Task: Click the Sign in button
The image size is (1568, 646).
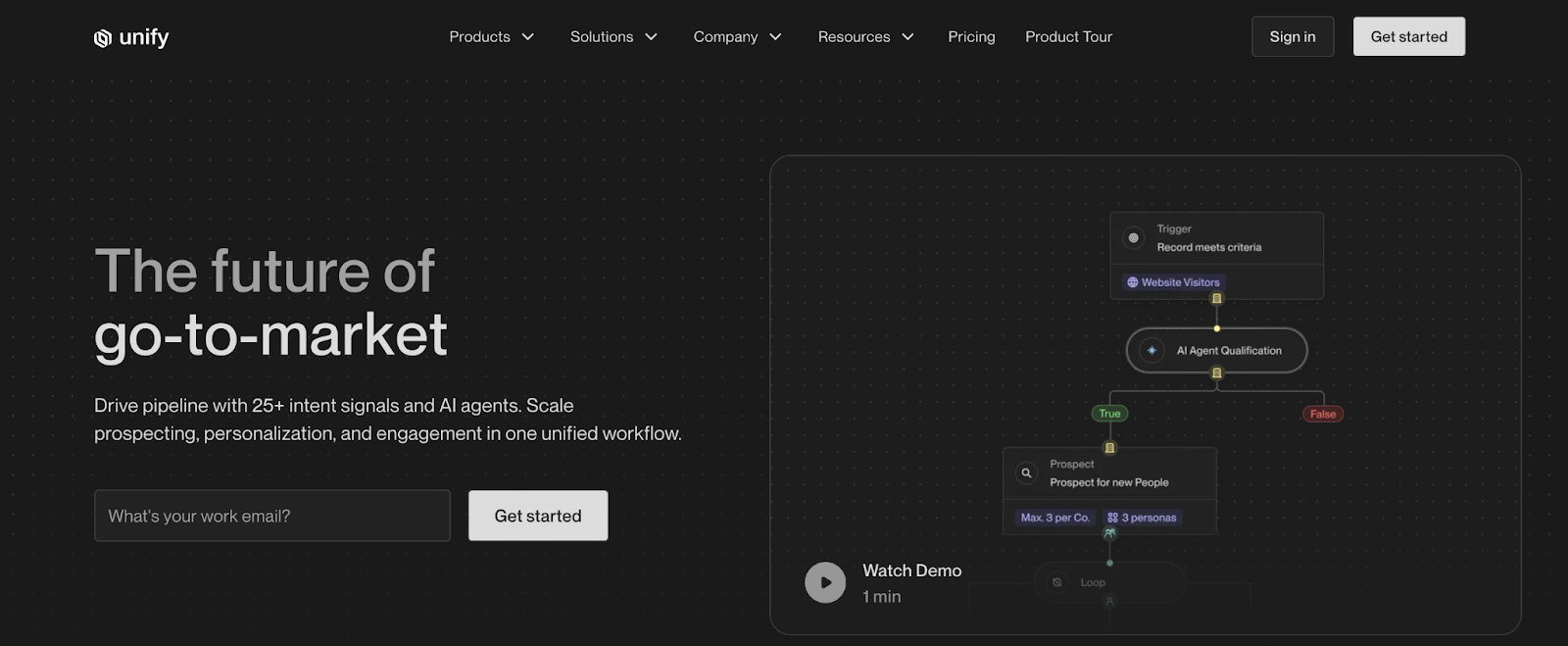Action: click(1292, 37)
